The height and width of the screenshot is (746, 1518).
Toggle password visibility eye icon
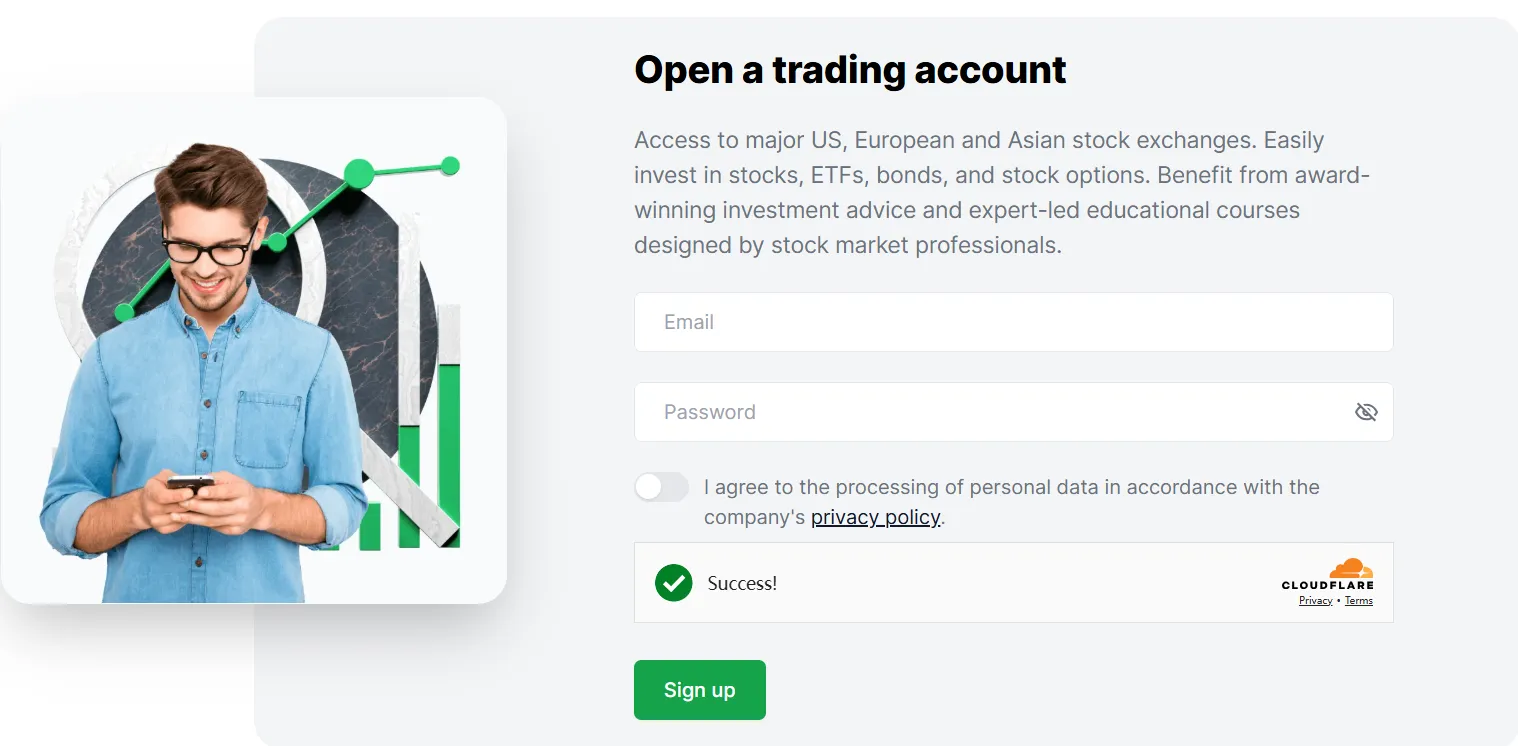tap(1365, 412)
